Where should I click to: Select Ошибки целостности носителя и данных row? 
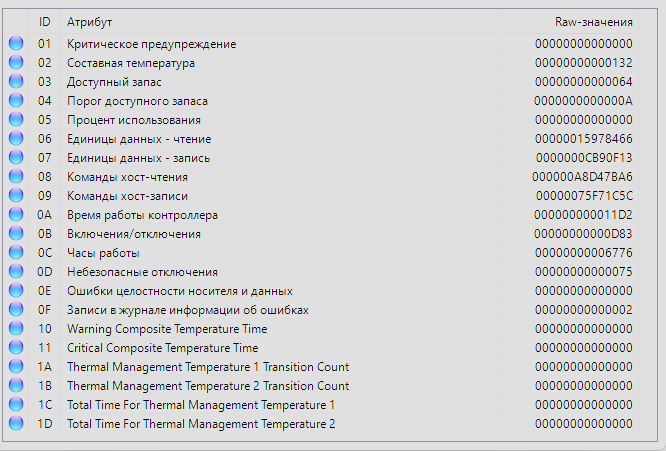tap(321, 290)
